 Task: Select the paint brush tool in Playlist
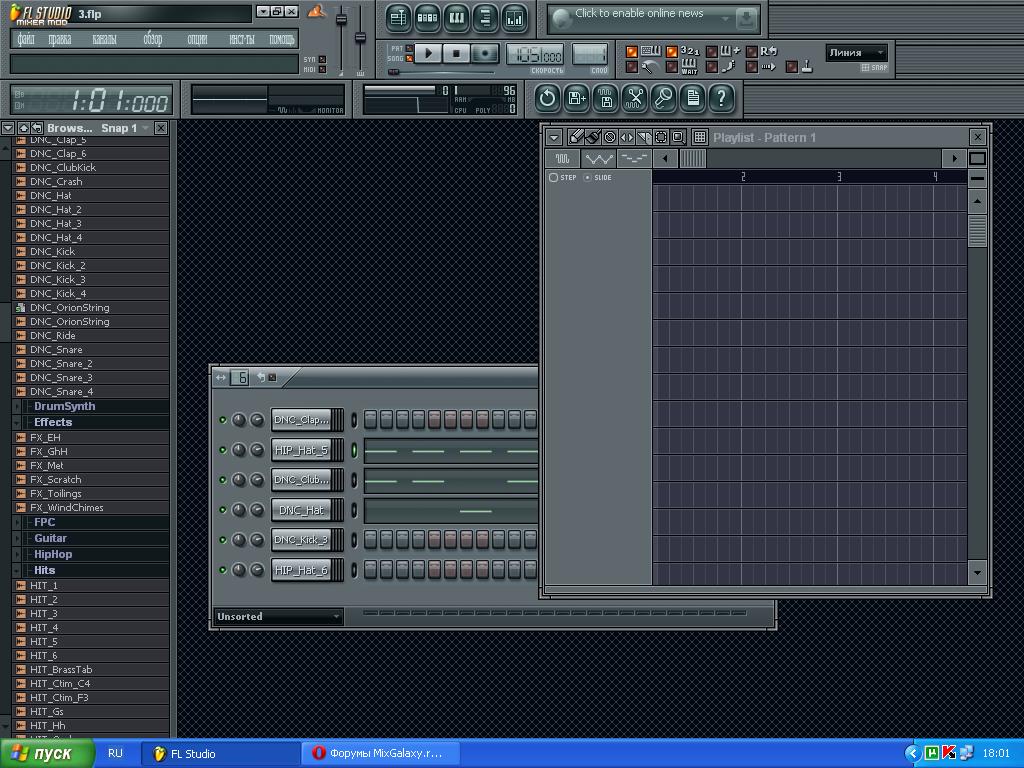[593, 137]
